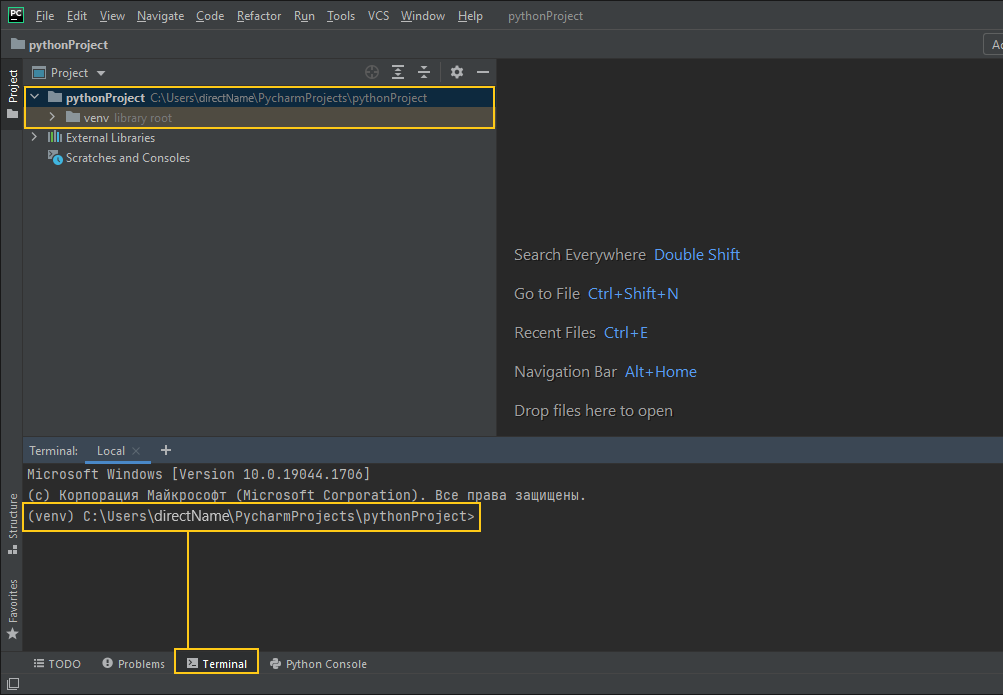Image resolution: width=1003 pixels, height=695 pixels.
Task: Click the pythonProject breadcrumb in navigation bar
Action: (59, 45)
